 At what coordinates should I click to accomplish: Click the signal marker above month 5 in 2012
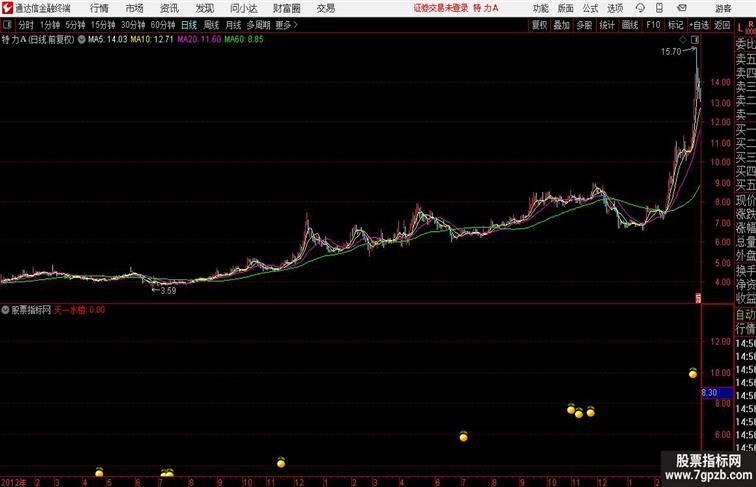pyautogui.click(x=99, y=472)
